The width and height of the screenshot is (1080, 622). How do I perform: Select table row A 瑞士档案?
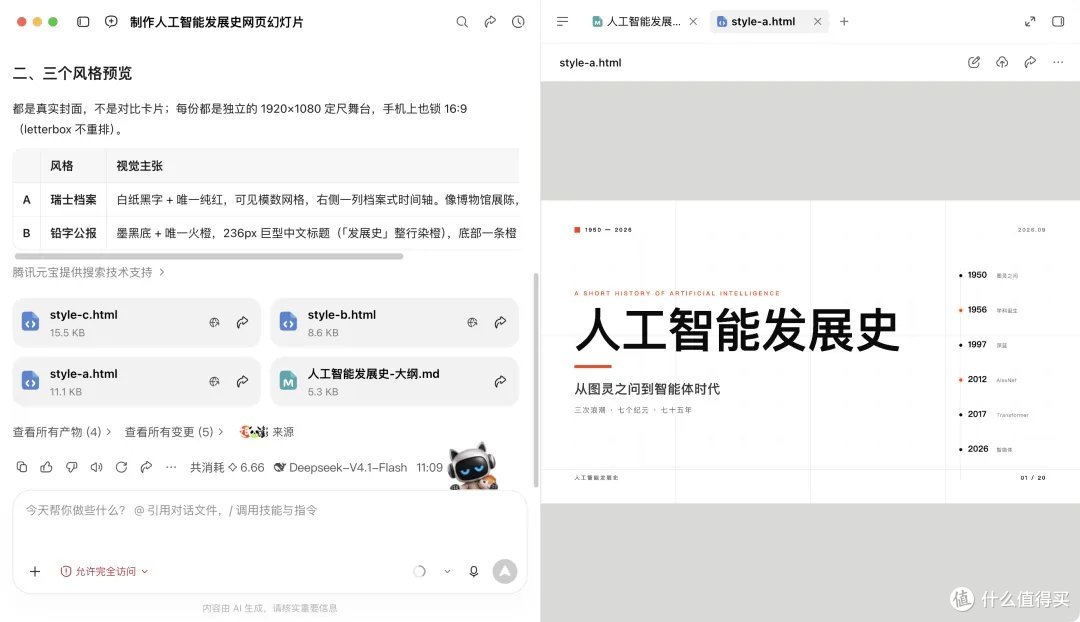pyautogui.click(x=266, y=200)
